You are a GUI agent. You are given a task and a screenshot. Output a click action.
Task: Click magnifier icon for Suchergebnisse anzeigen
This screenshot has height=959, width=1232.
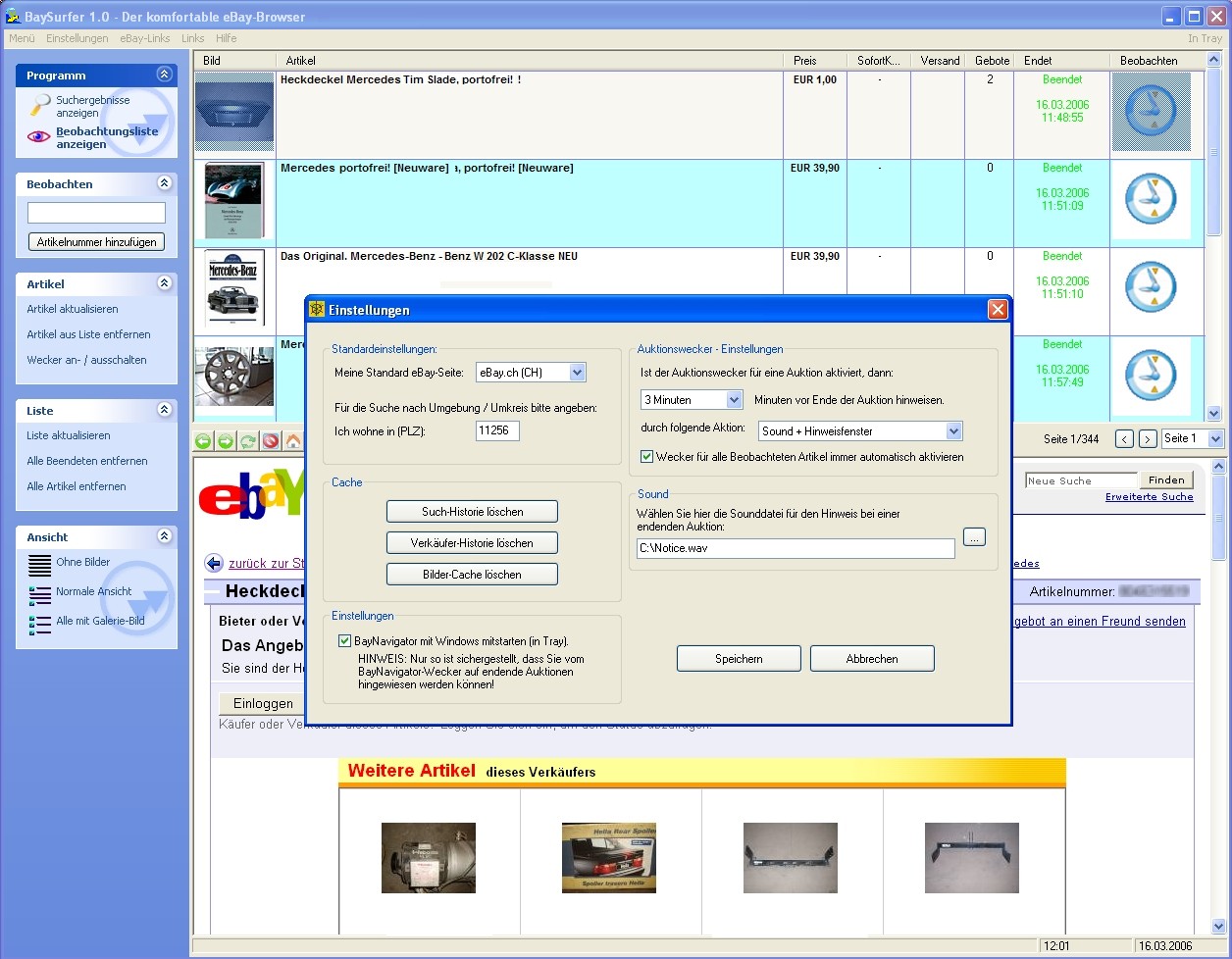click(x=39, y=106)
